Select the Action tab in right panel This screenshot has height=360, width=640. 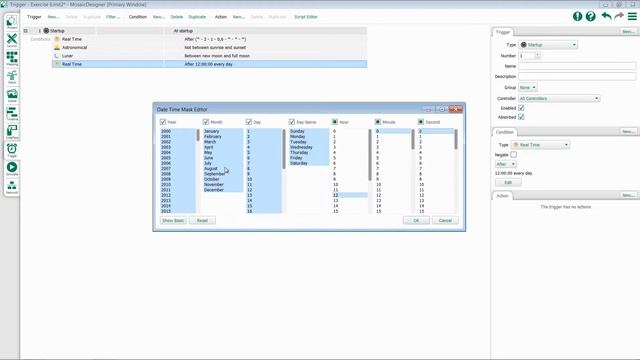pos(502,196)
